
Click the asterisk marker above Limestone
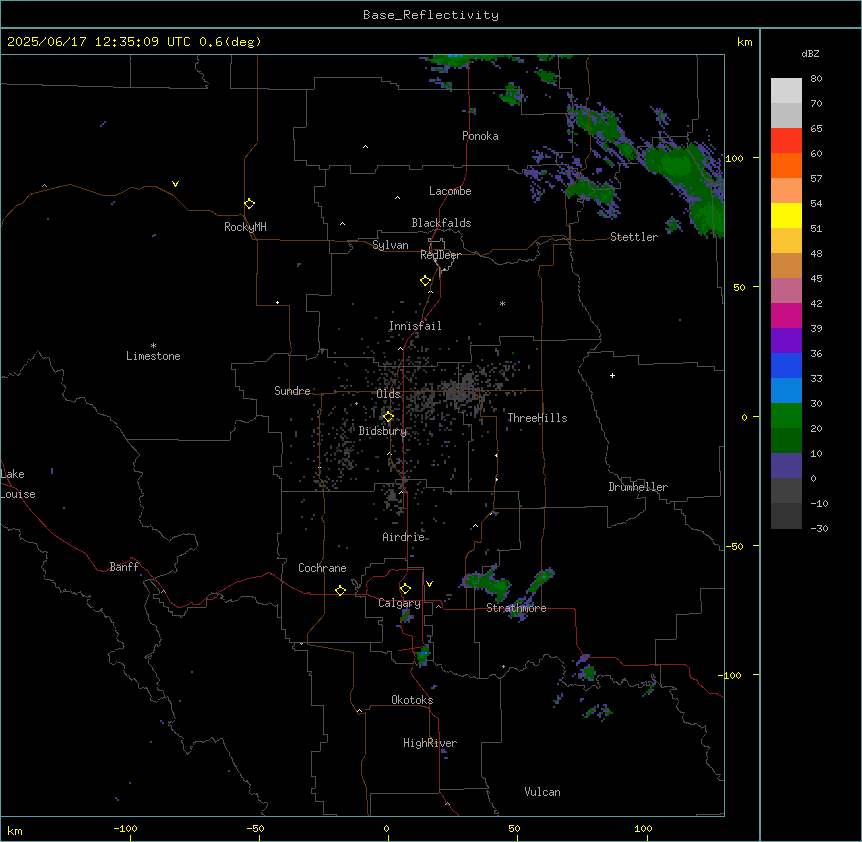pos(153,346)
